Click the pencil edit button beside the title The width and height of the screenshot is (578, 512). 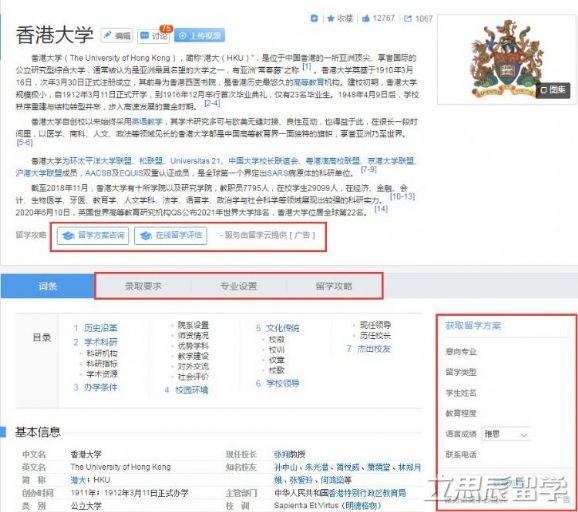coord(117,36)
